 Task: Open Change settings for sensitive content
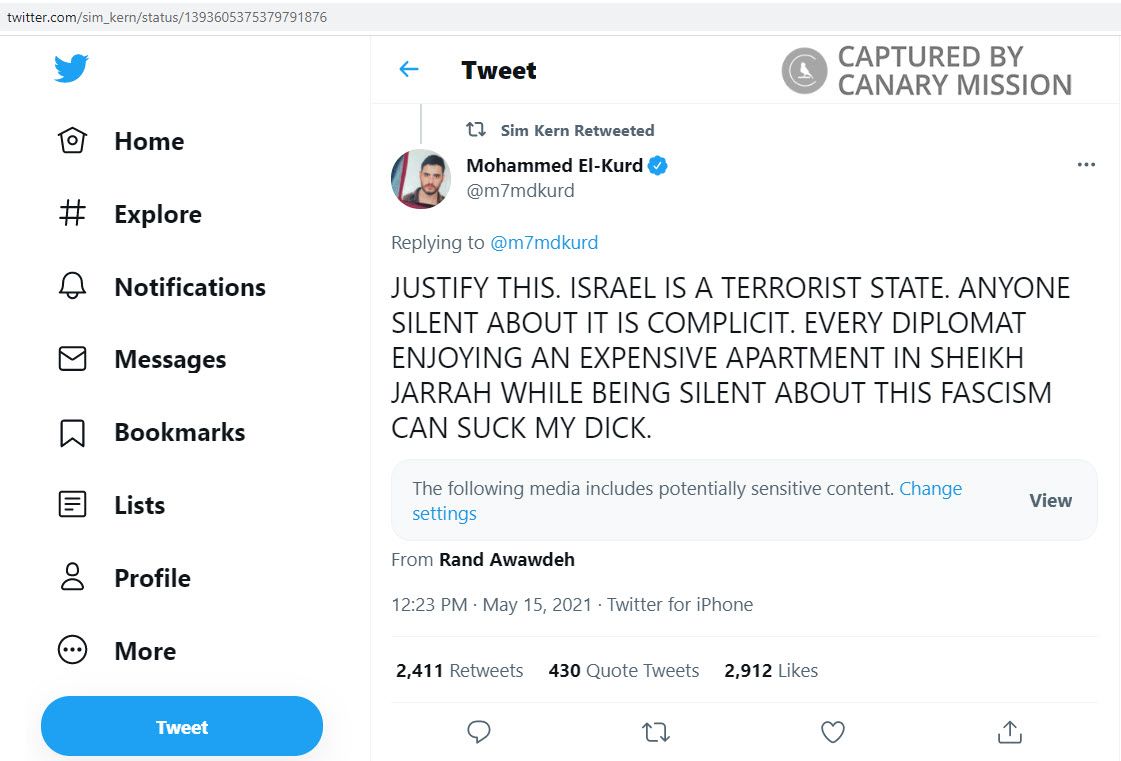pos(931,488)
